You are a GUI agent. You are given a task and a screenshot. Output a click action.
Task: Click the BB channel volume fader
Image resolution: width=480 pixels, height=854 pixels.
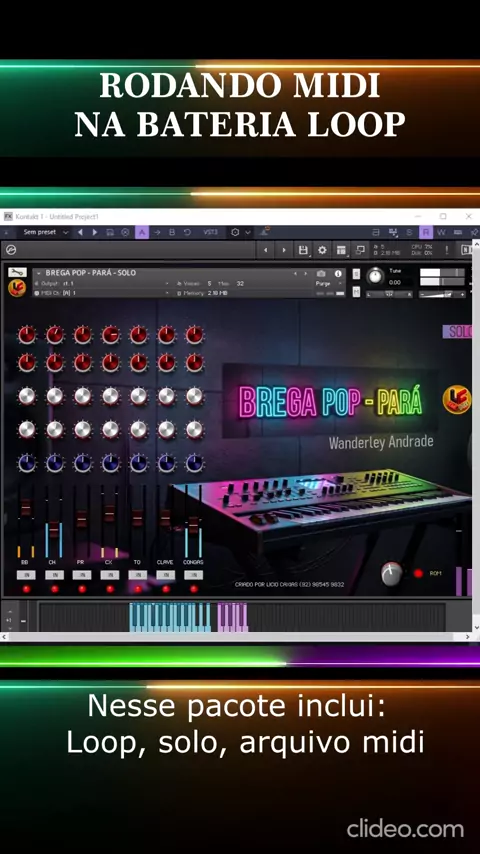pos(26,507)
